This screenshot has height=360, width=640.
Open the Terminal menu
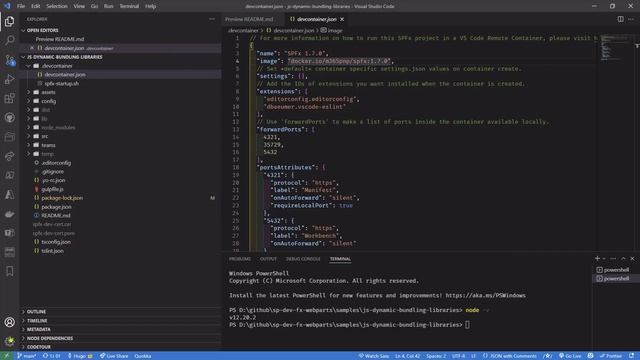pos(129,6)
